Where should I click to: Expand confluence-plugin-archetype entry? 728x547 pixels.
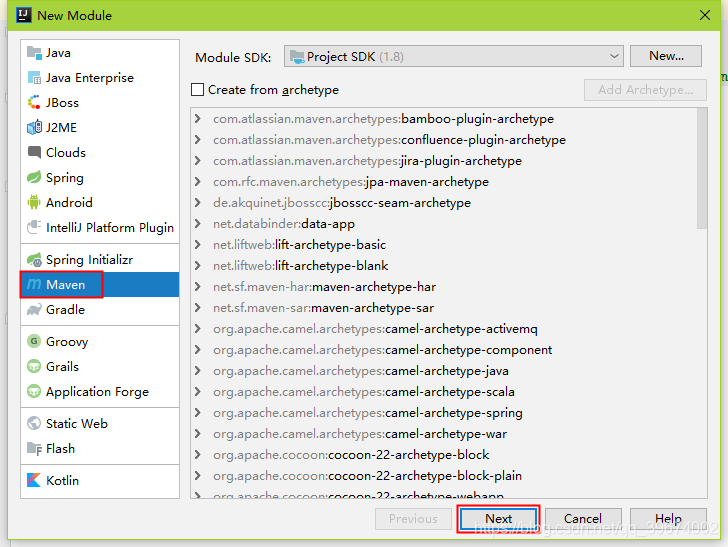(x=198, y=139)
